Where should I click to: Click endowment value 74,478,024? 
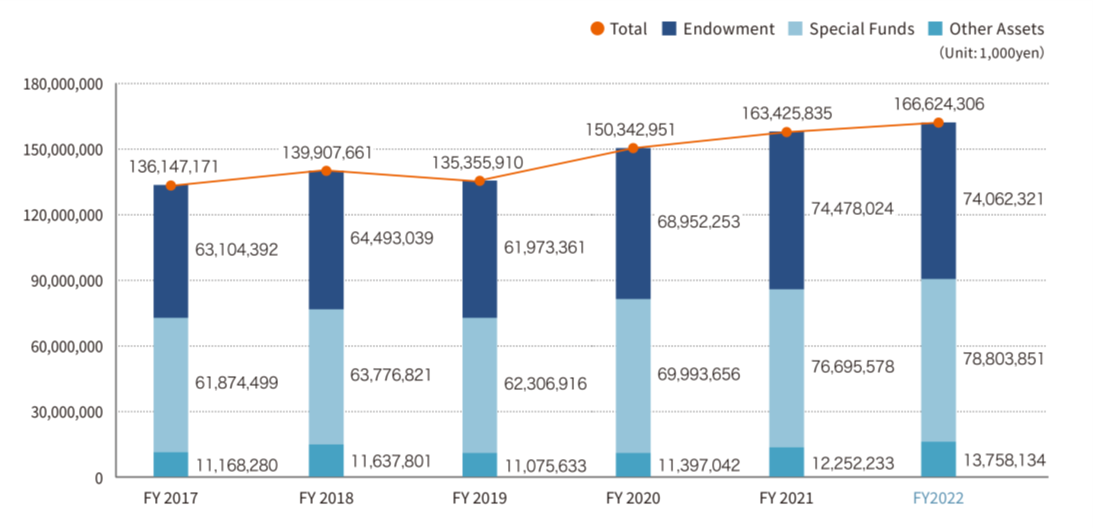point(853,208)
